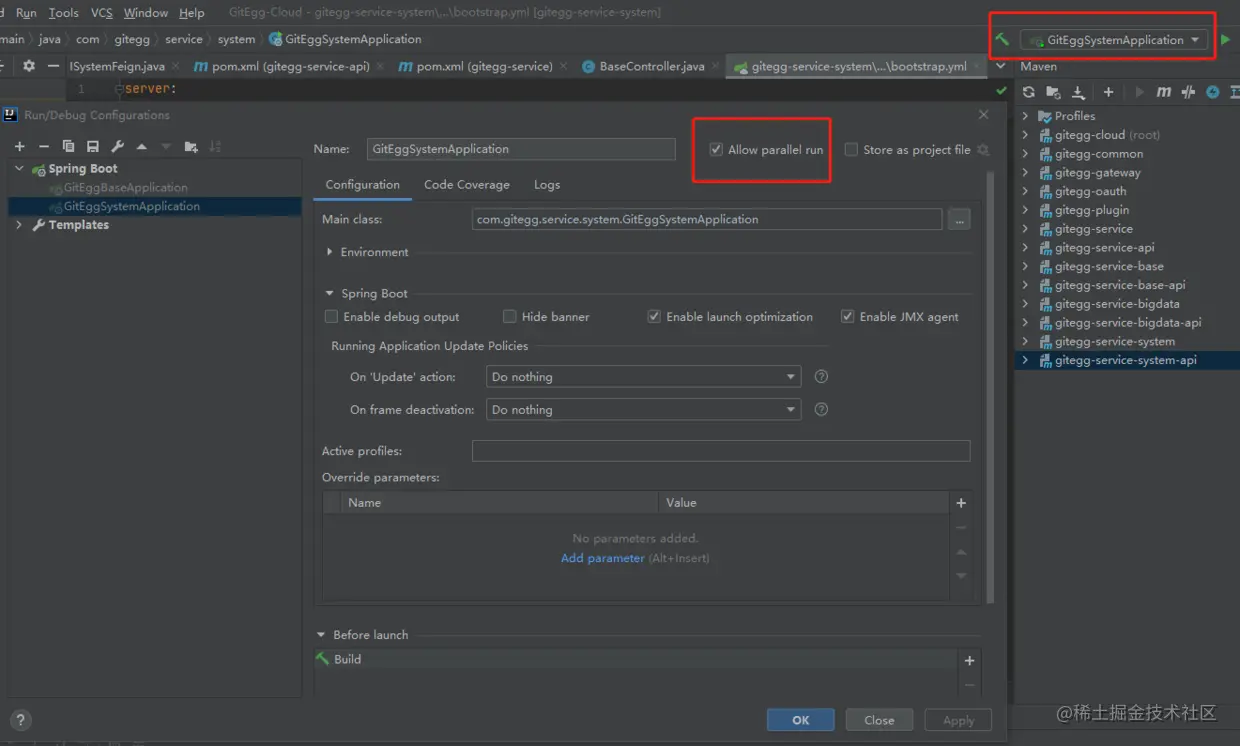Remove configuration with minus icon
Screen dimensions: 1240x746
[x=43, y=146]
